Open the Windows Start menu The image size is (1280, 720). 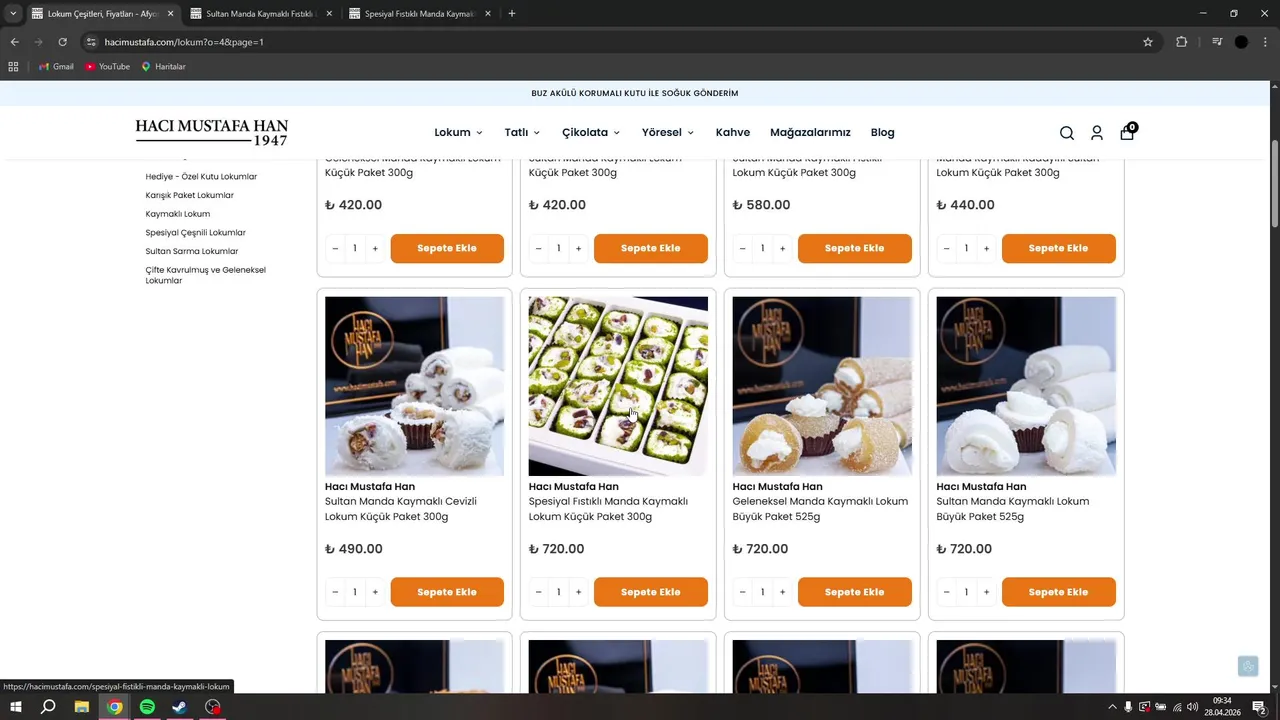[16, 707]
